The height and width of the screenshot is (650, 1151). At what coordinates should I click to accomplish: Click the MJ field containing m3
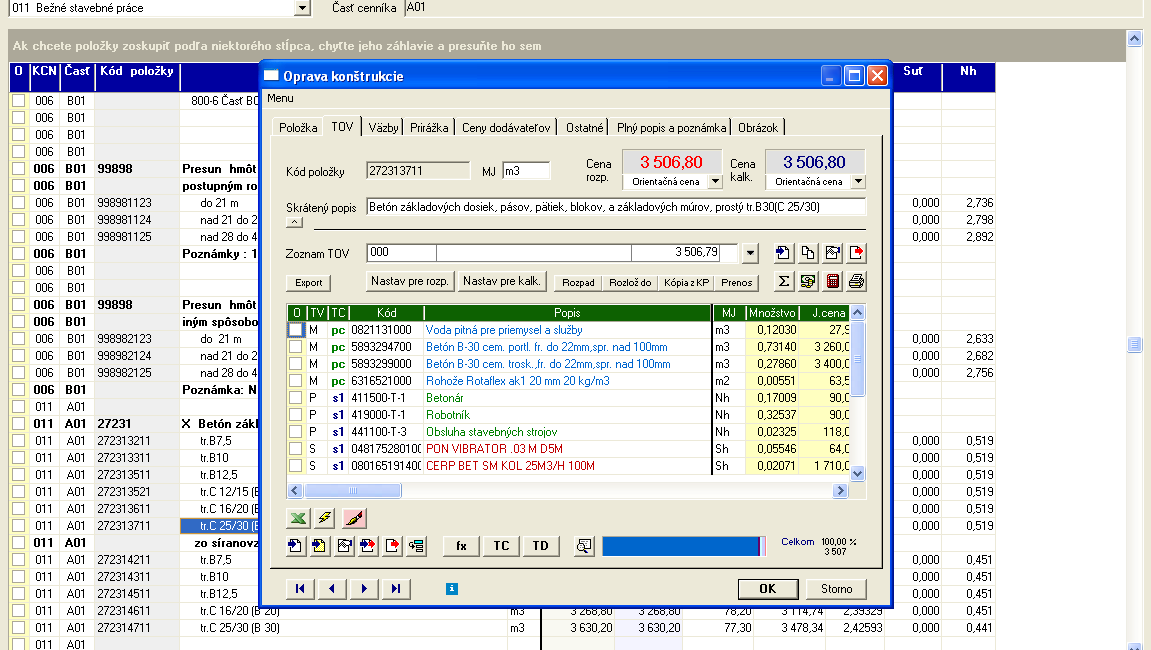point(526,171)
